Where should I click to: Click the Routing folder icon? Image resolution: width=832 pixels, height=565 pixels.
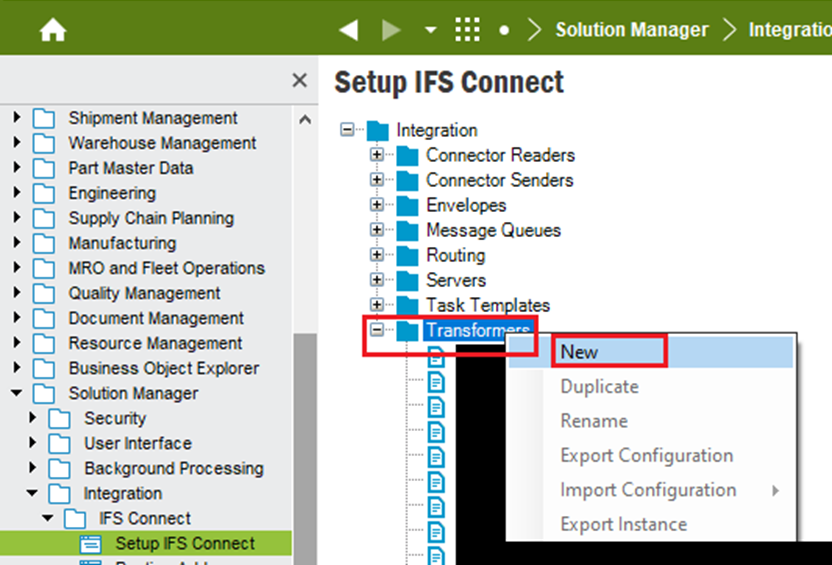point(408,255)
